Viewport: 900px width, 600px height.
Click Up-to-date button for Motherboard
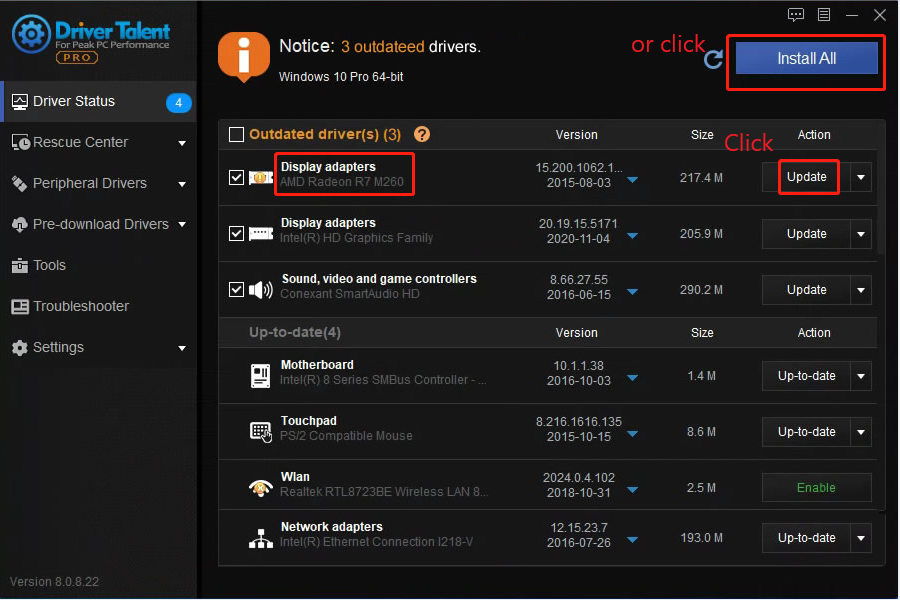click(806, 376)
